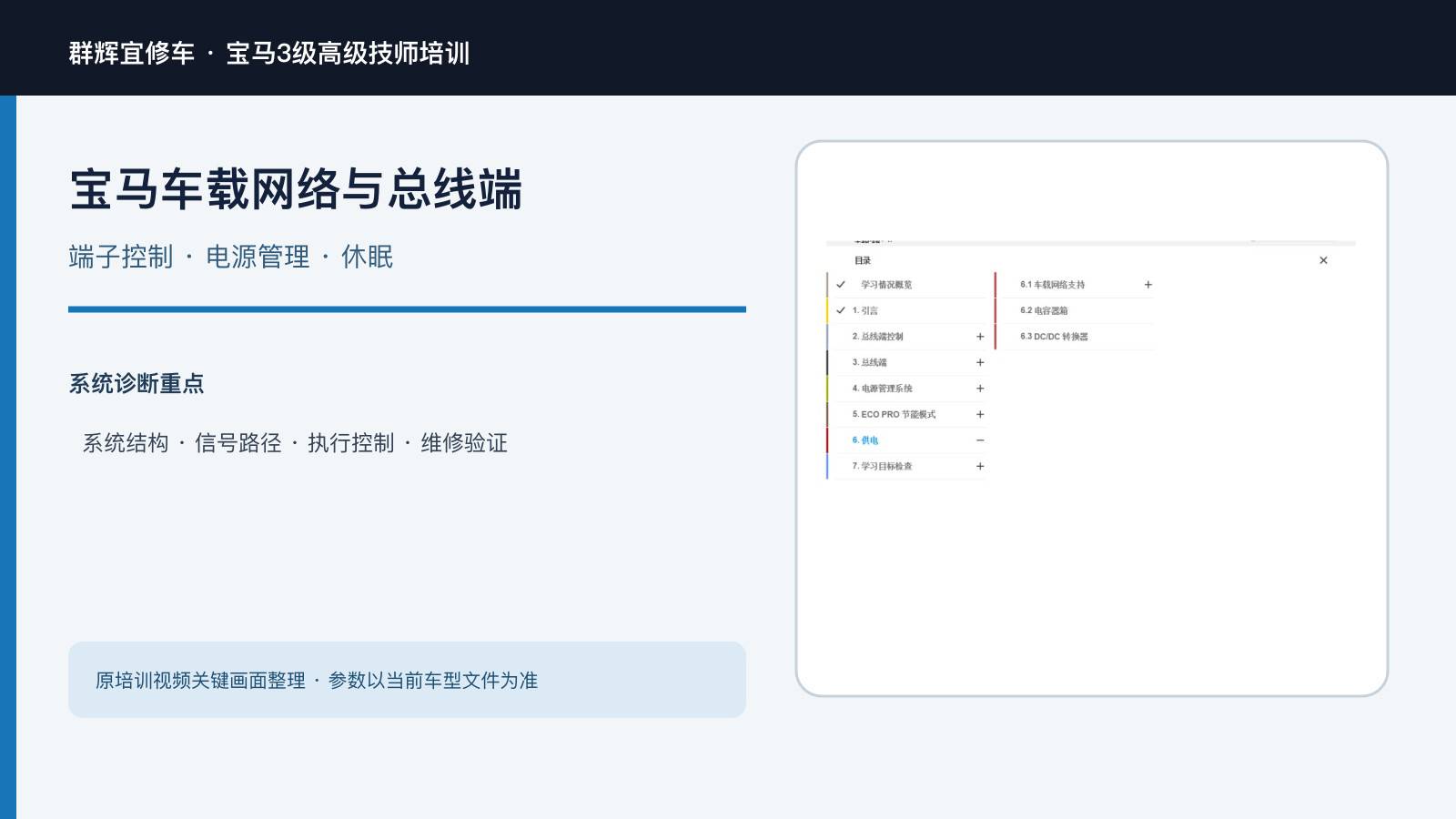The height and width of the screenshot is (819, 1456).
Task: Expand the 2. 总线端控制 chapter
Action: 980,337
